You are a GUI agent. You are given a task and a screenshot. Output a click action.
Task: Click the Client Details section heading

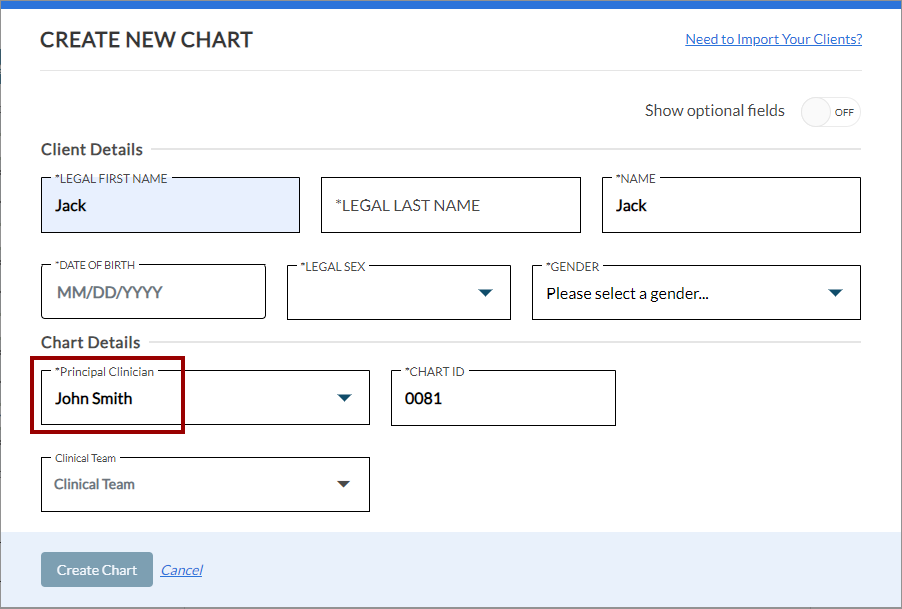pos(92,150)
